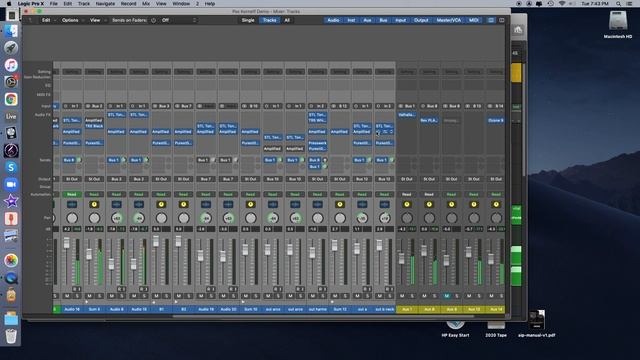Open the Bus 8 send on Audio 16
This screenshot has width=640, height=360.
pyautogui.click(x=69, y=160)
